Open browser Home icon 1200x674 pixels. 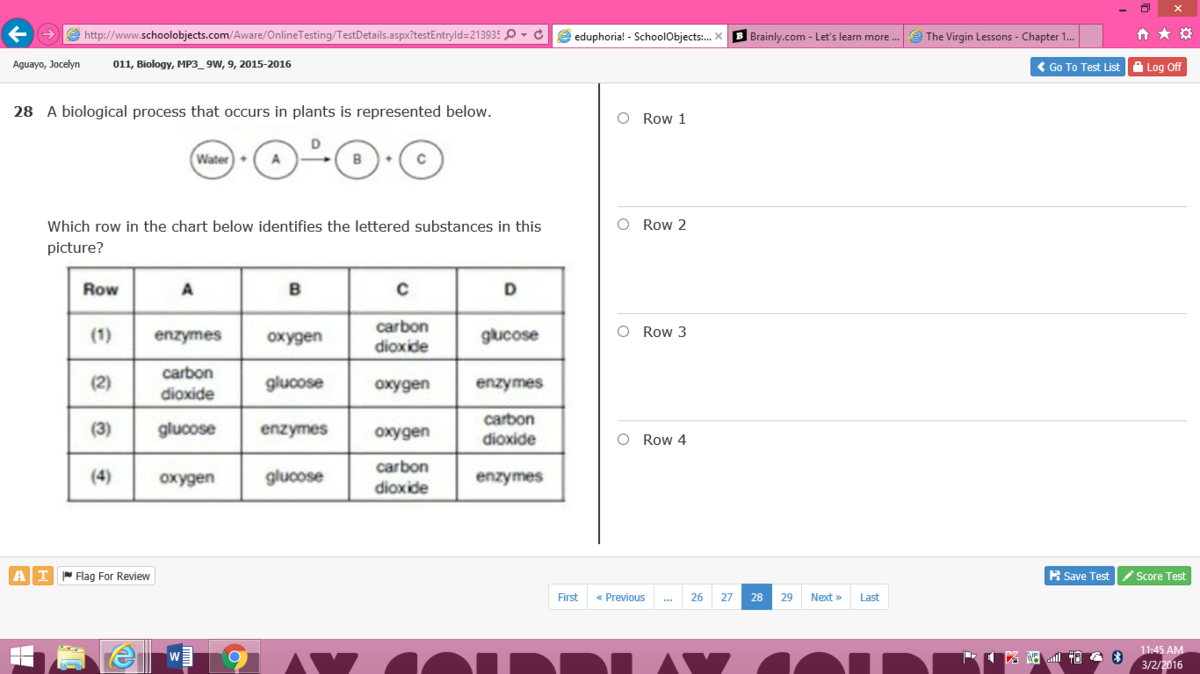click(1143, 34)
